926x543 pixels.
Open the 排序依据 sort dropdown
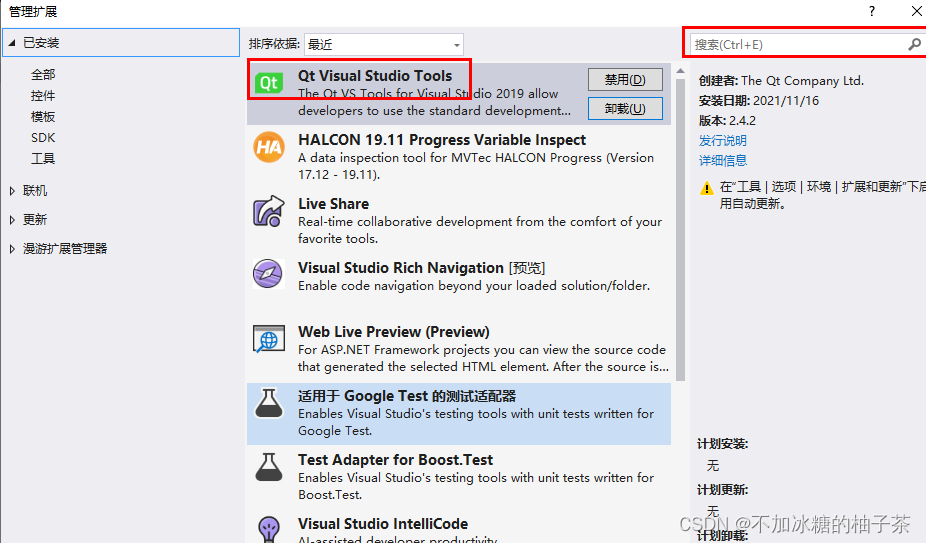pos(384,44)
